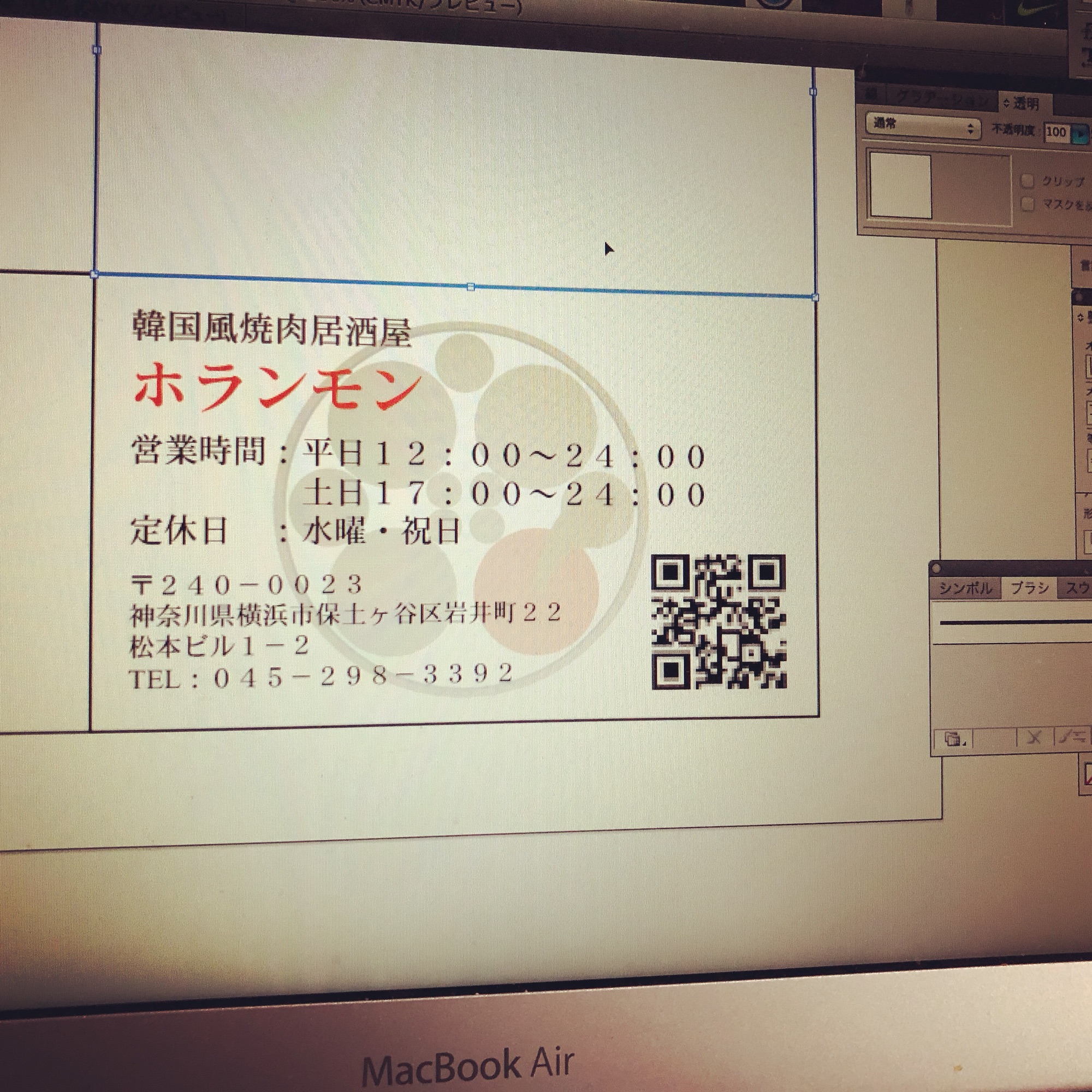Click the 不透明度 value field showing 100
1092x1092 pixels.
tap(1057, 133)
